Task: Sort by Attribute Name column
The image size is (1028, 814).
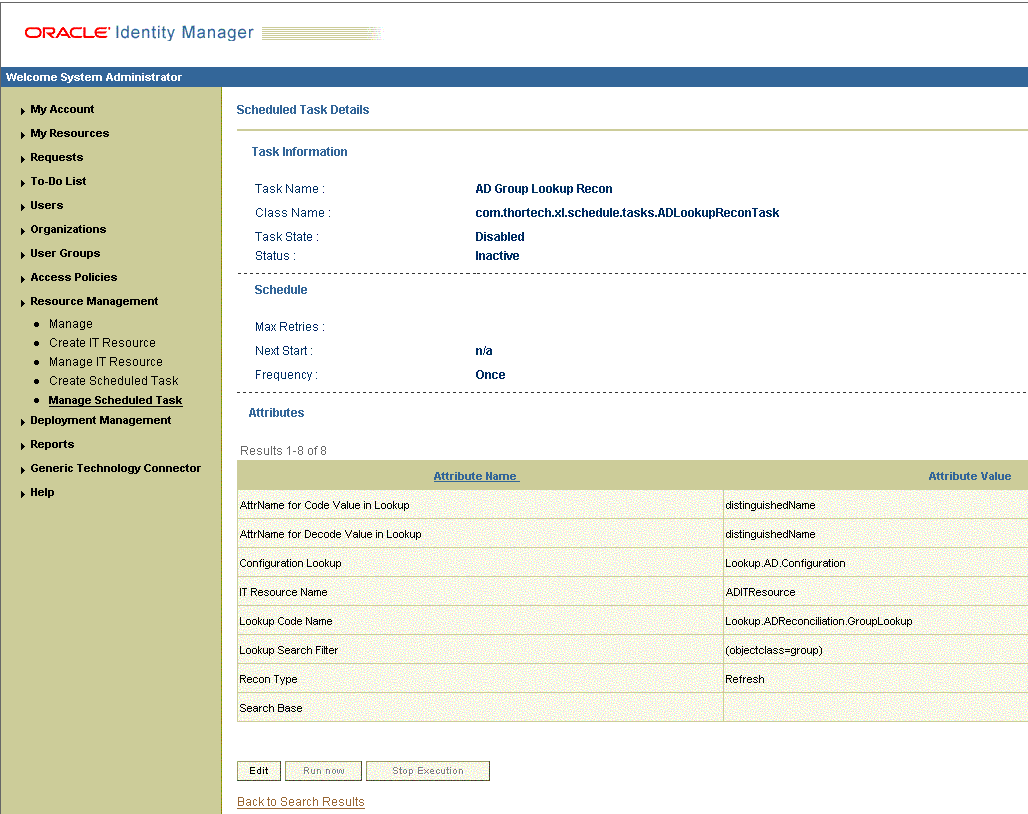Action: point(476,476)
